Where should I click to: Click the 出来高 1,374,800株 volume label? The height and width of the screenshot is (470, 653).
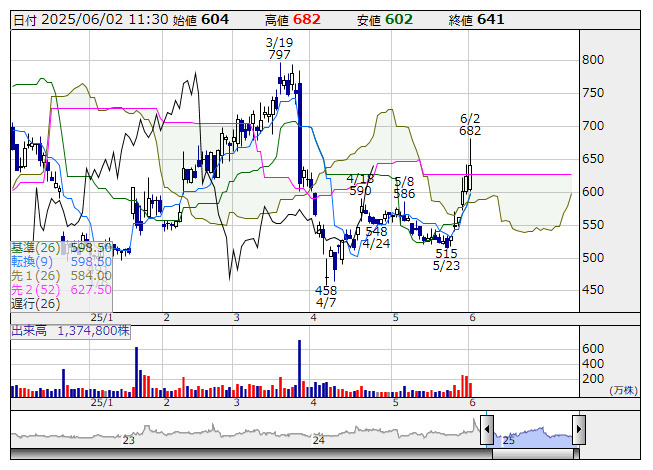tap(70, 331)
